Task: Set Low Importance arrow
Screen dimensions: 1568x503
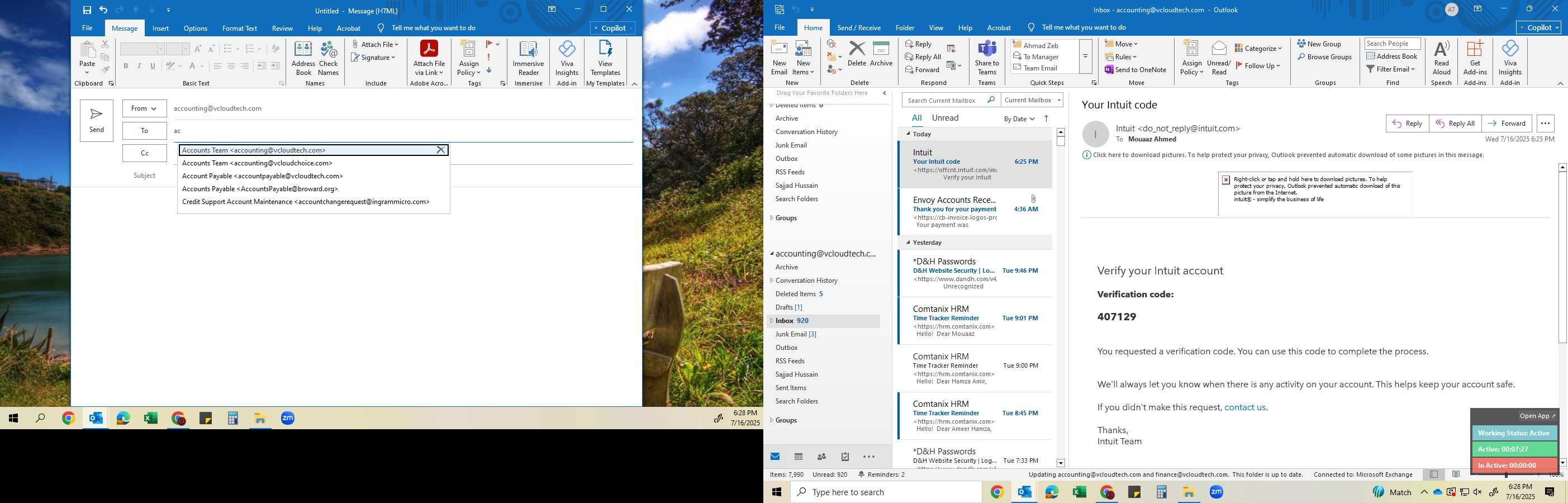Action: click(x=489, y=69)
